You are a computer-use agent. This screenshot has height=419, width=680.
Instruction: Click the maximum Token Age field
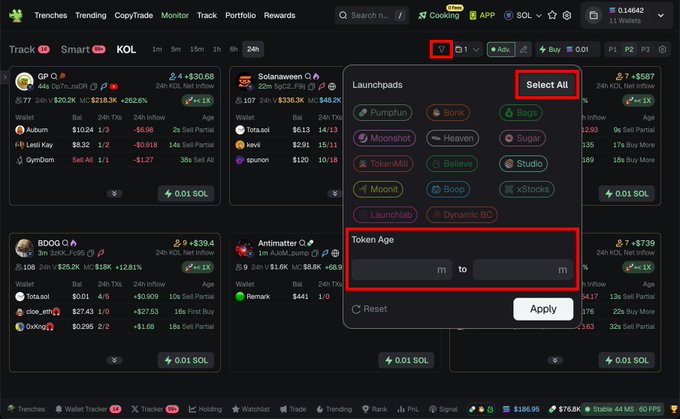pos(523,270)
